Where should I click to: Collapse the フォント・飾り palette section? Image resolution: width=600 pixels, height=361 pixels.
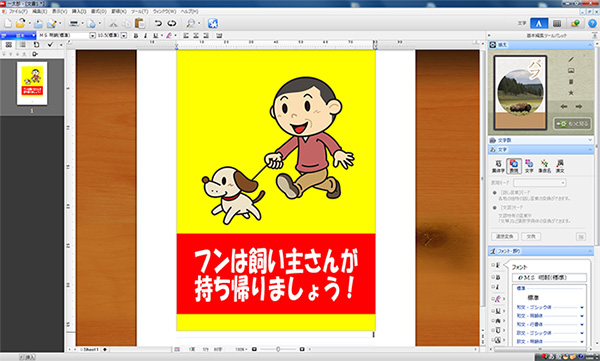tap(541, 251)
